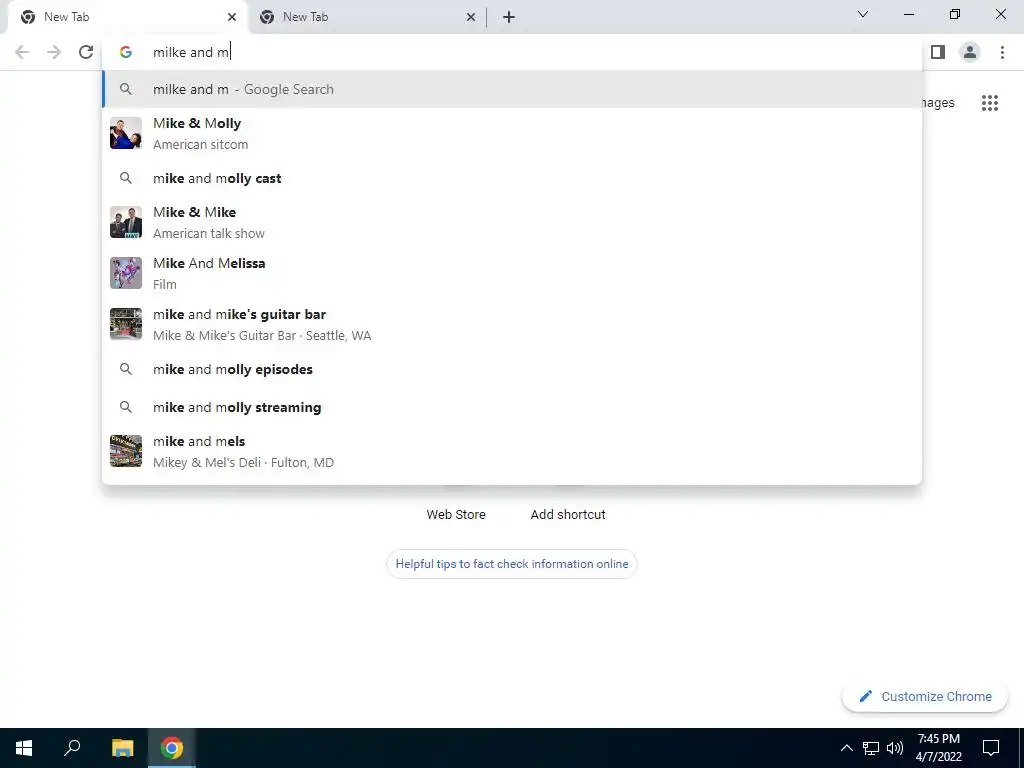Viewport: 1024px width, 768px height.
Task: Switch to the second New Tab
Action: click(368, 17)
